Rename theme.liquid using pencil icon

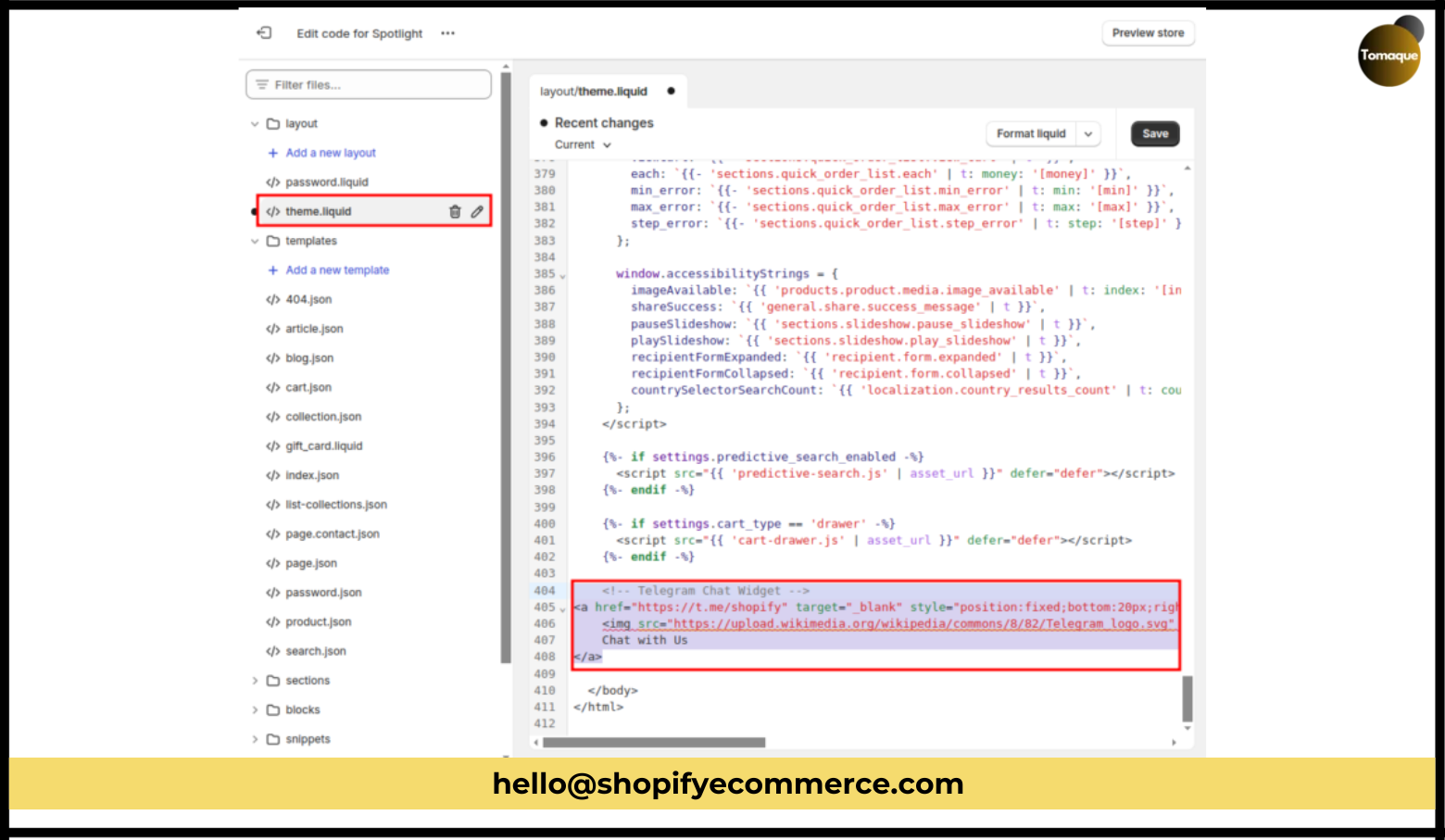pos(477,211)
